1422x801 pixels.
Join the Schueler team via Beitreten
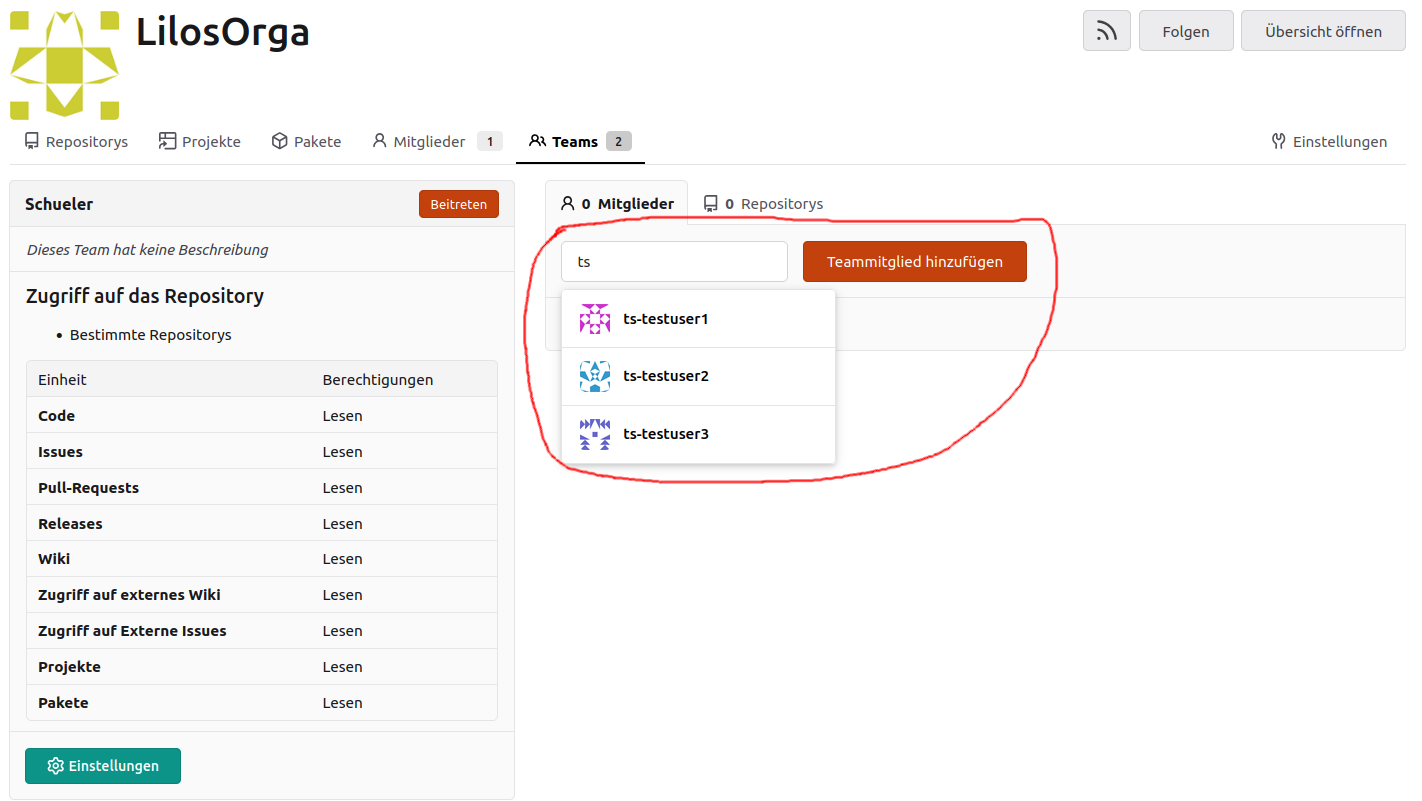[458, 204]
